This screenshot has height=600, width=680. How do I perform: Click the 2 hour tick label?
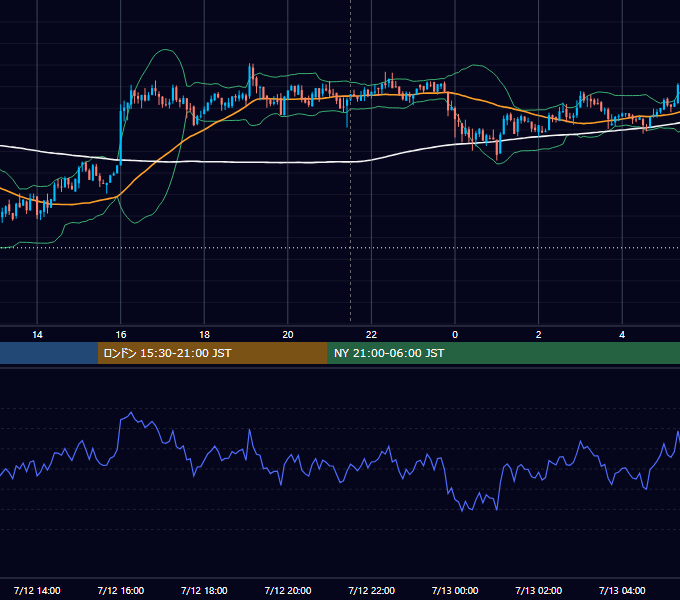tap(539, 335)
